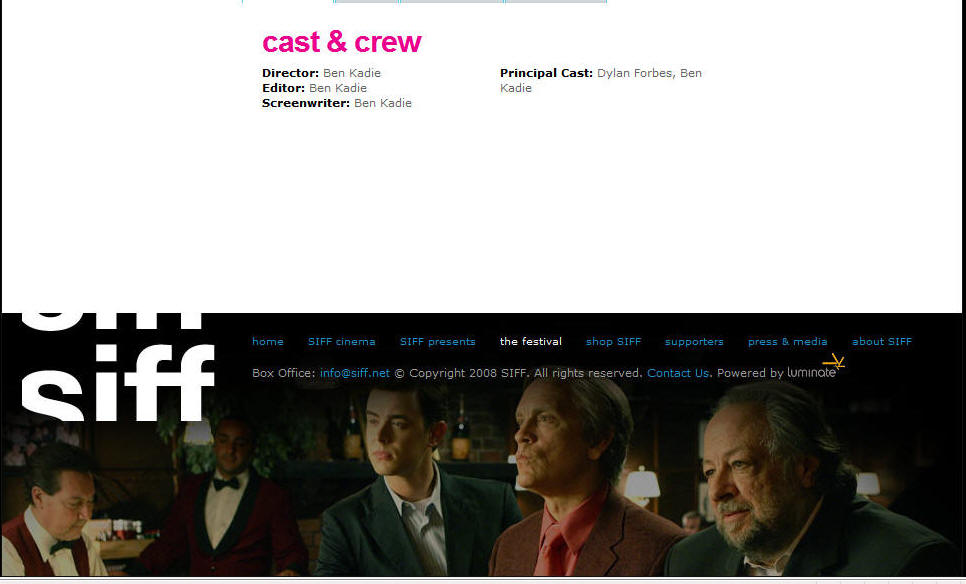Open the home navigation link

[268, 341]
